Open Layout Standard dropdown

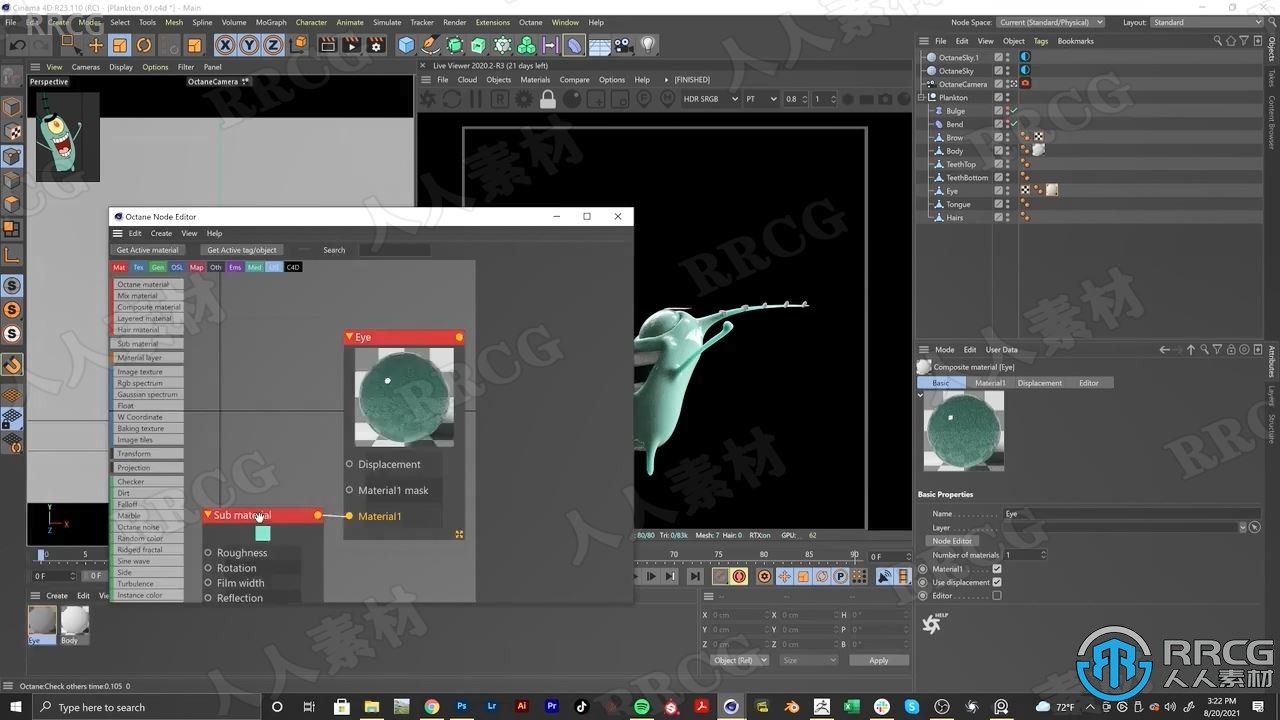click(x=1207, y=22)
